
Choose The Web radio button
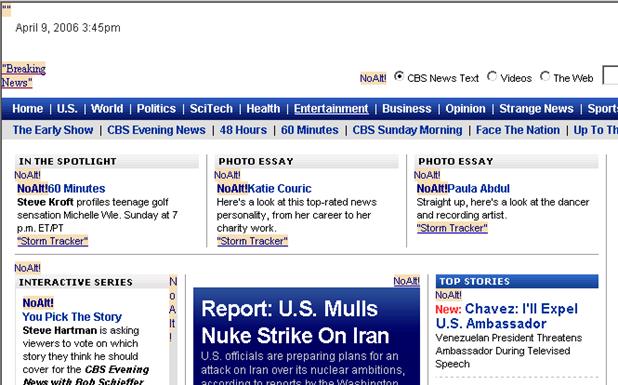coord(545,76)
